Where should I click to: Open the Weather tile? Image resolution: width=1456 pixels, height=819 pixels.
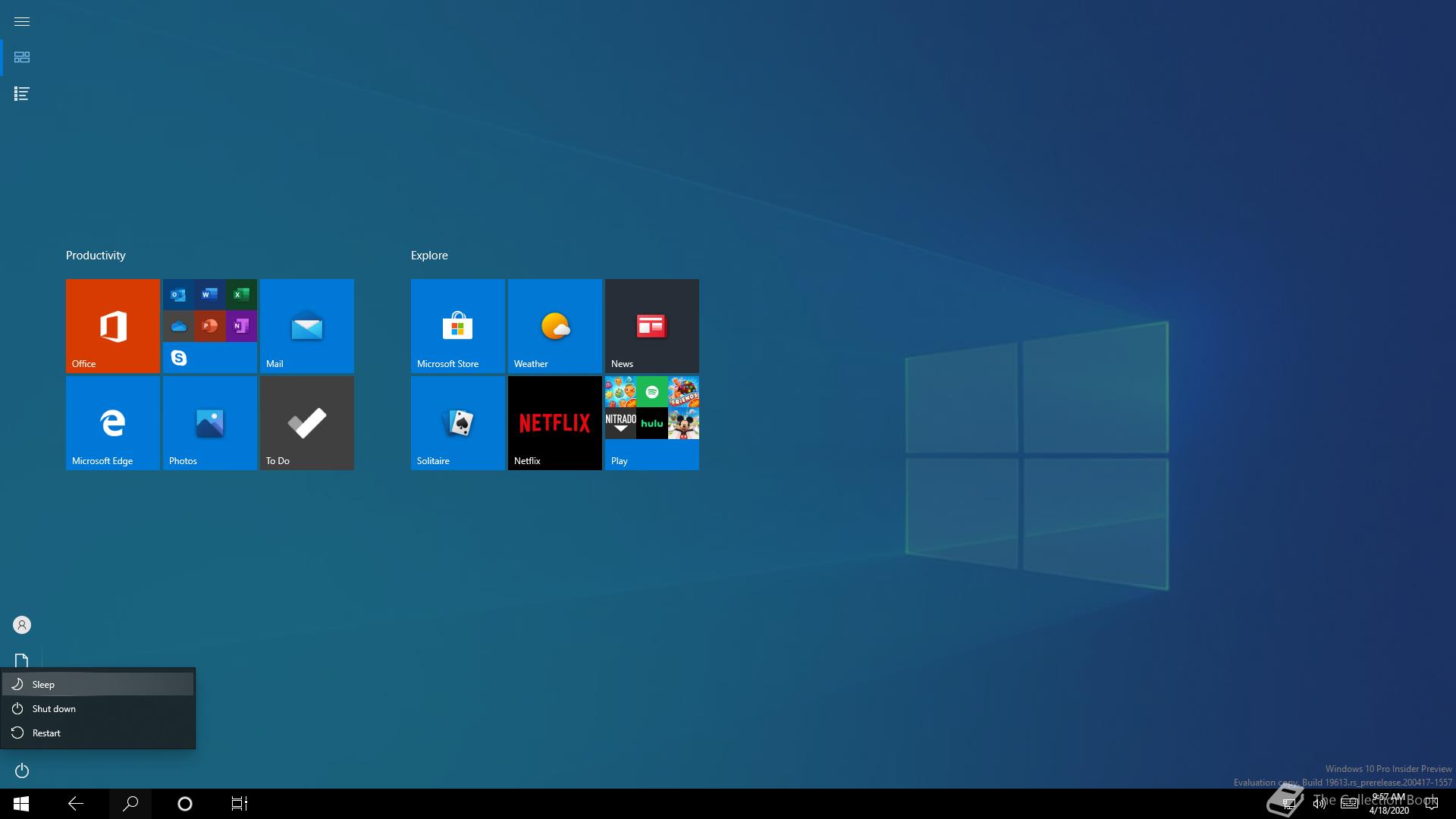click(555, 326)
